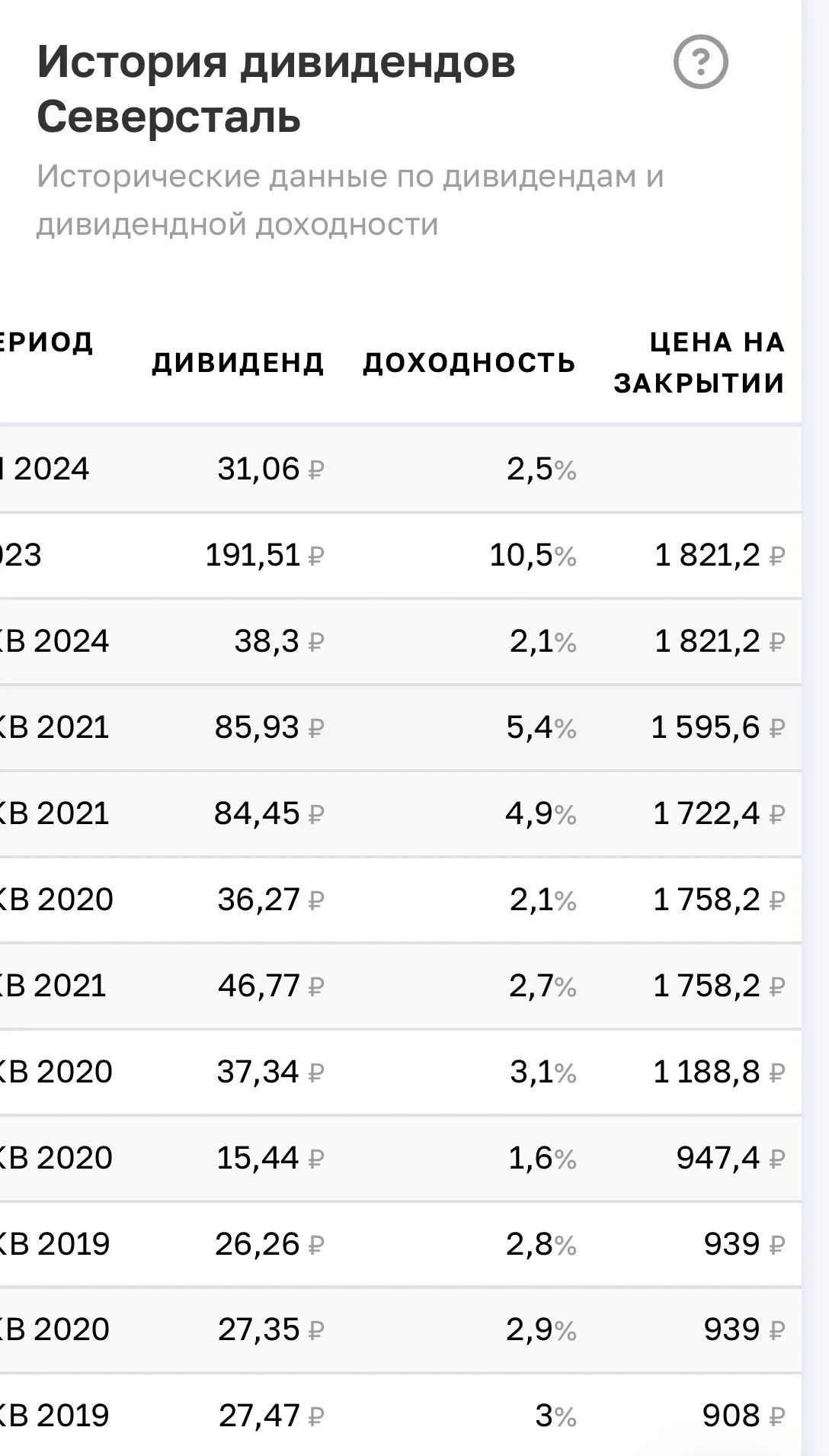Open the question mark help icon

[700, 62]
